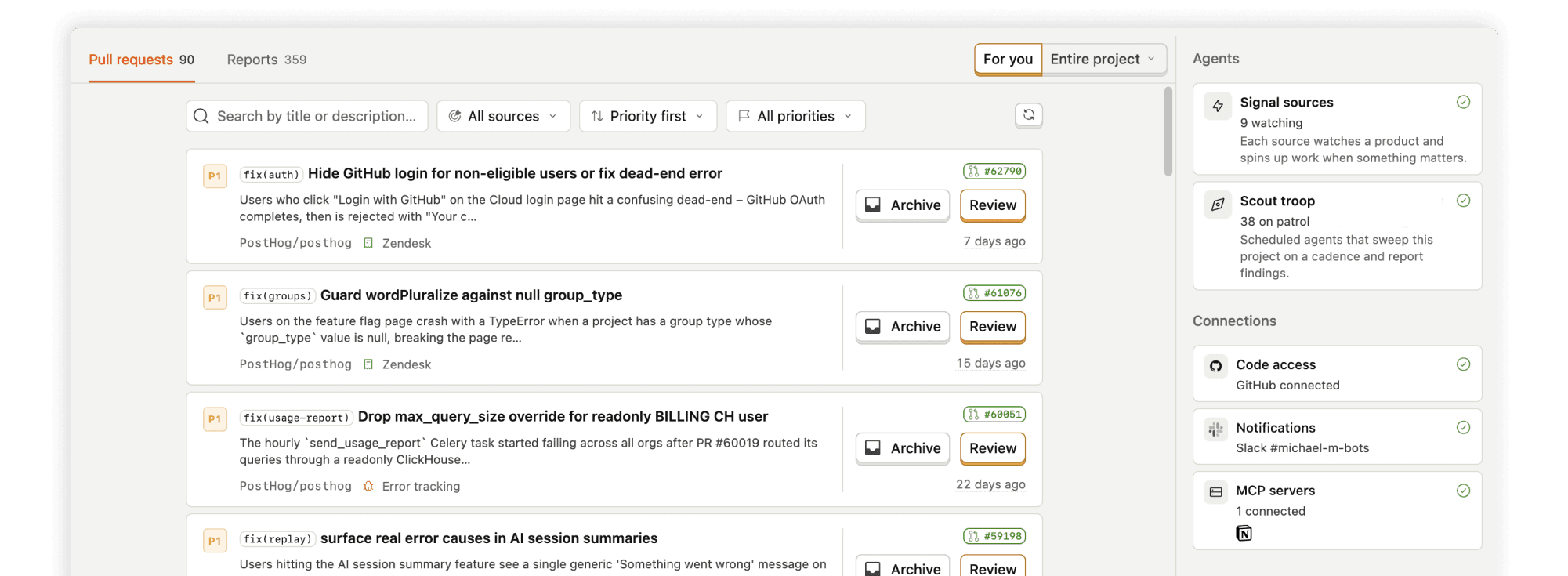Click the Error tracking source icon
The width and height of the screenshot is (1568, 576).
pos(368,486)
